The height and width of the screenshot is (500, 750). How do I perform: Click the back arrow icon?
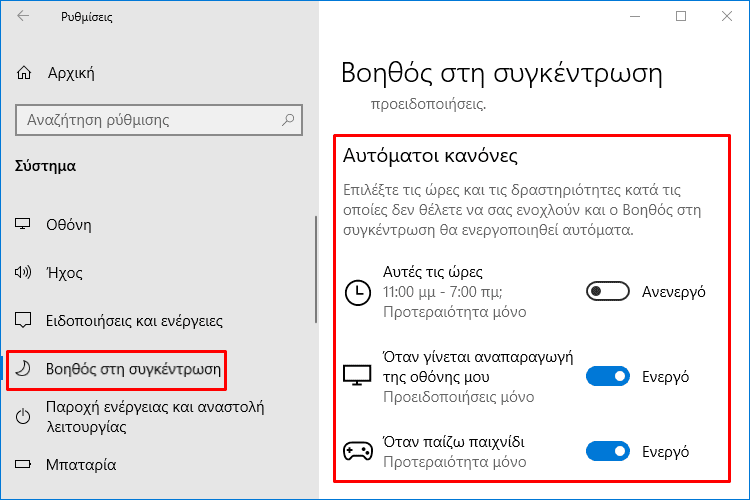(x=23, y=16)
